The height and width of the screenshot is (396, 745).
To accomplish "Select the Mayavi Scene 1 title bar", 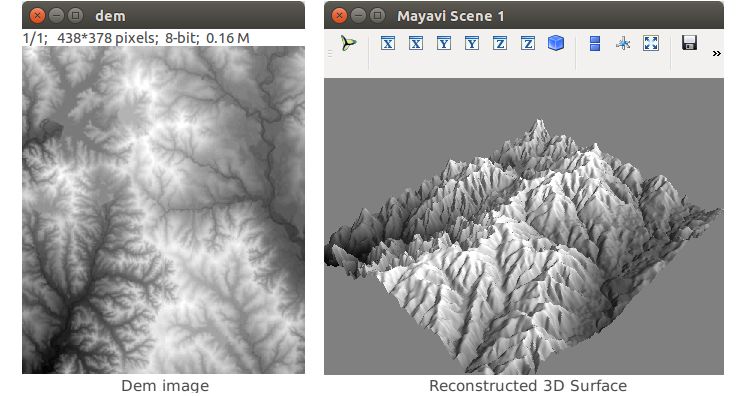I will click(x=524, y=16).
